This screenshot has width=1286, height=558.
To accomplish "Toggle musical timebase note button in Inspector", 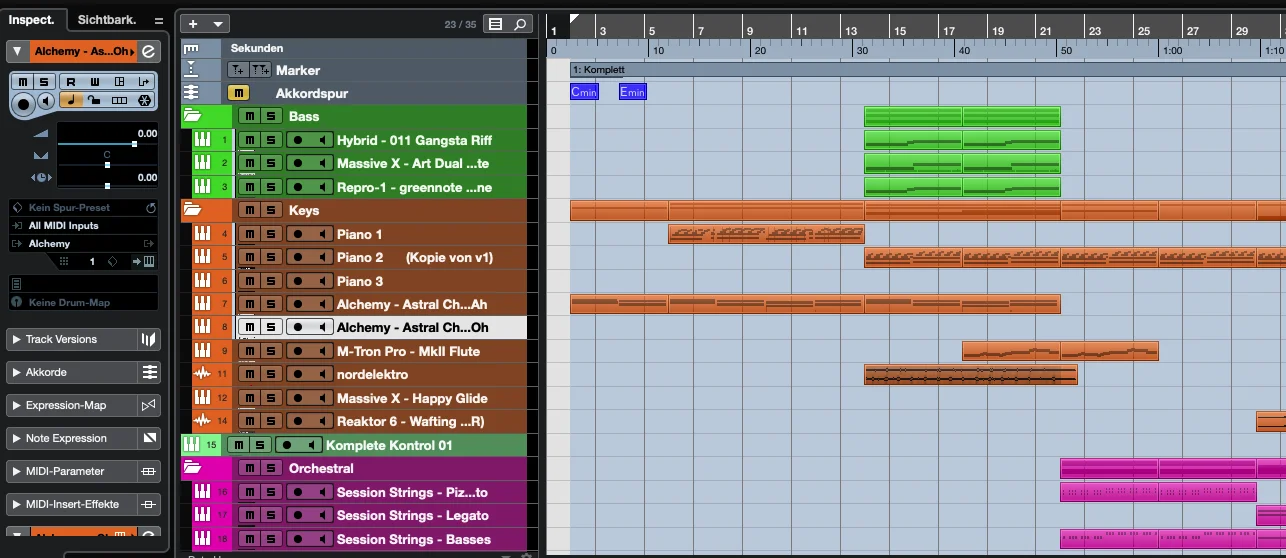I will pos(71,100).
